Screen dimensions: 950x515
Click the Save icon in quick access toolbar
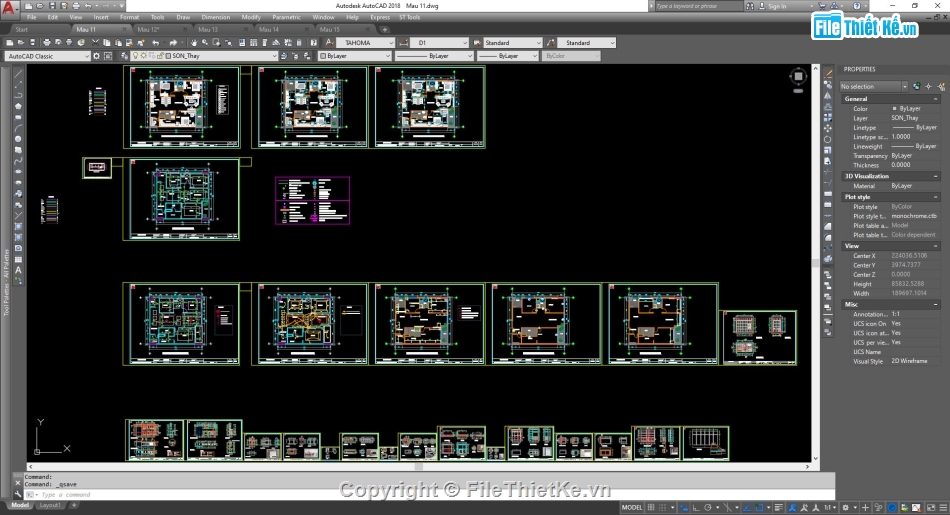pyautogui.click(x=52, y=5)
